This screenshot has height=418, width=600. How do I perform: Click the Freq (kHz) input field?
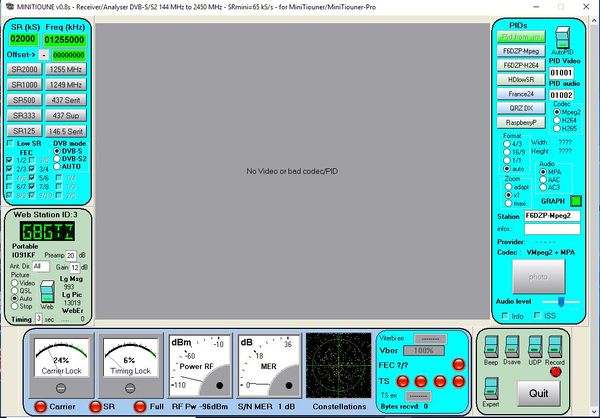[66, 40]
